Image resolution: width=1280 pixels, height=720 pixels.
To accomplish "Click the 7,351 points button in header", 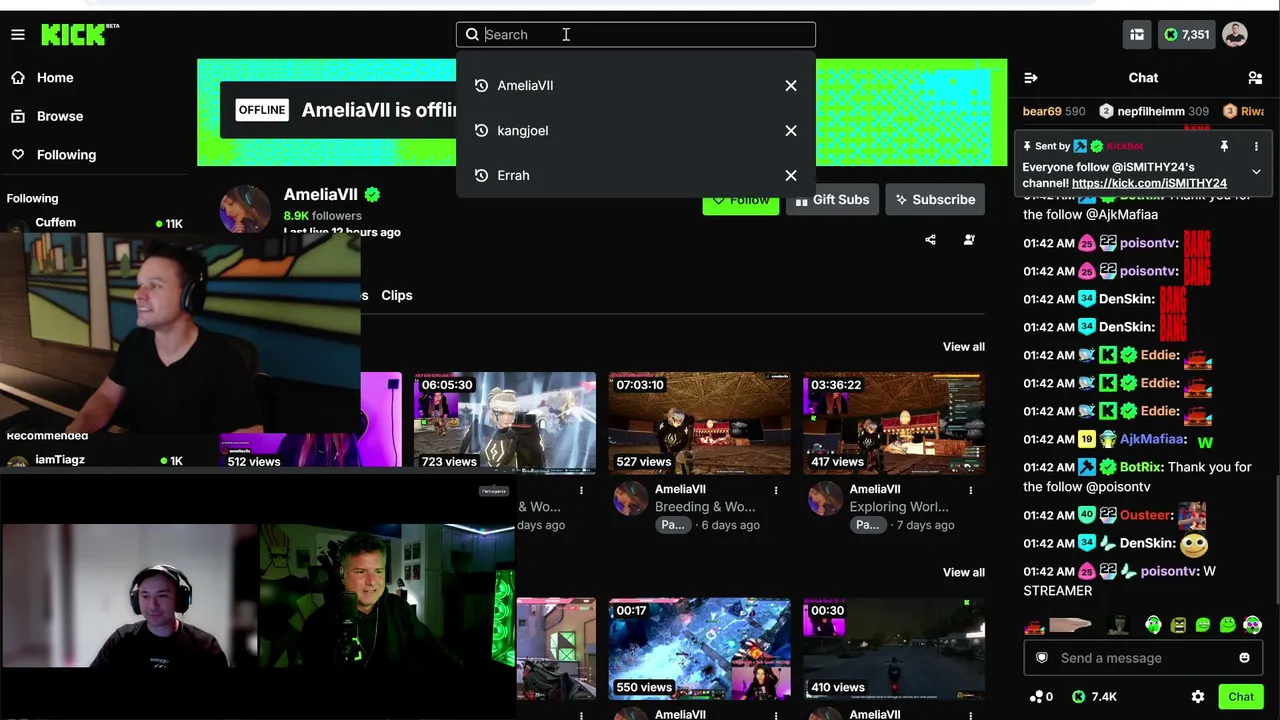I will 1186,35.
